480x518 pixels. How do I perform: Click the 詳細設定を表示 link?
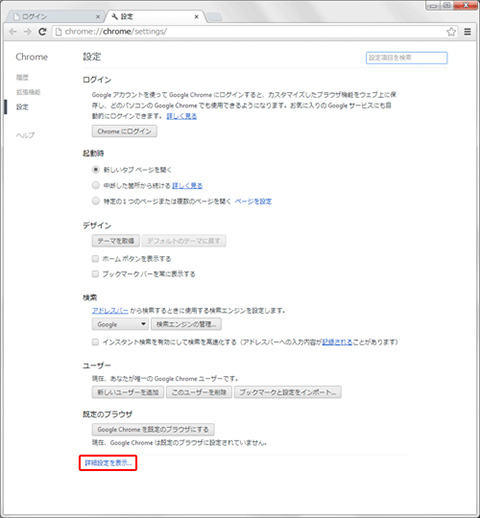point(108,463)
